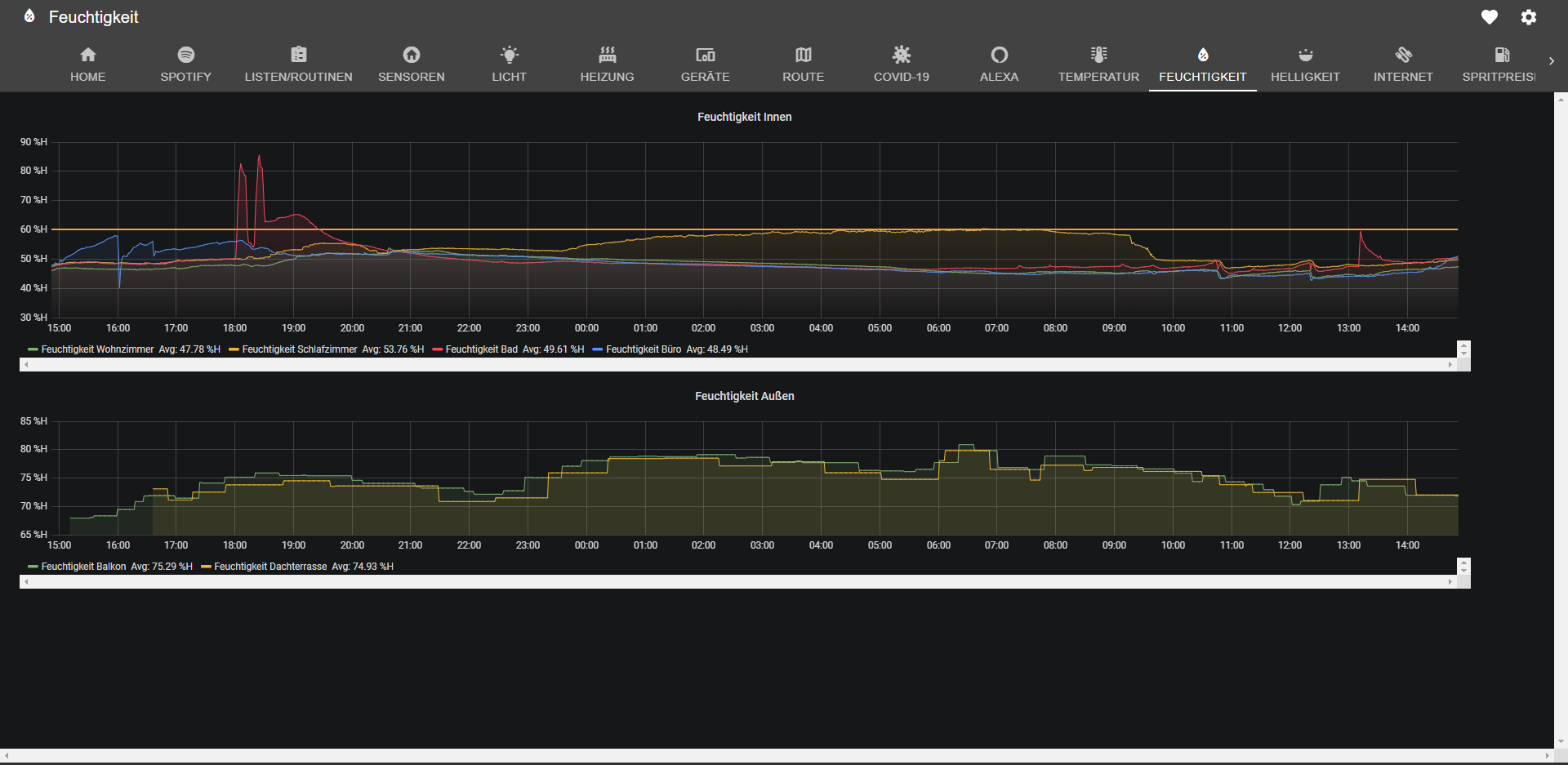Open the Sensoren tab

(x=412, y=66)
